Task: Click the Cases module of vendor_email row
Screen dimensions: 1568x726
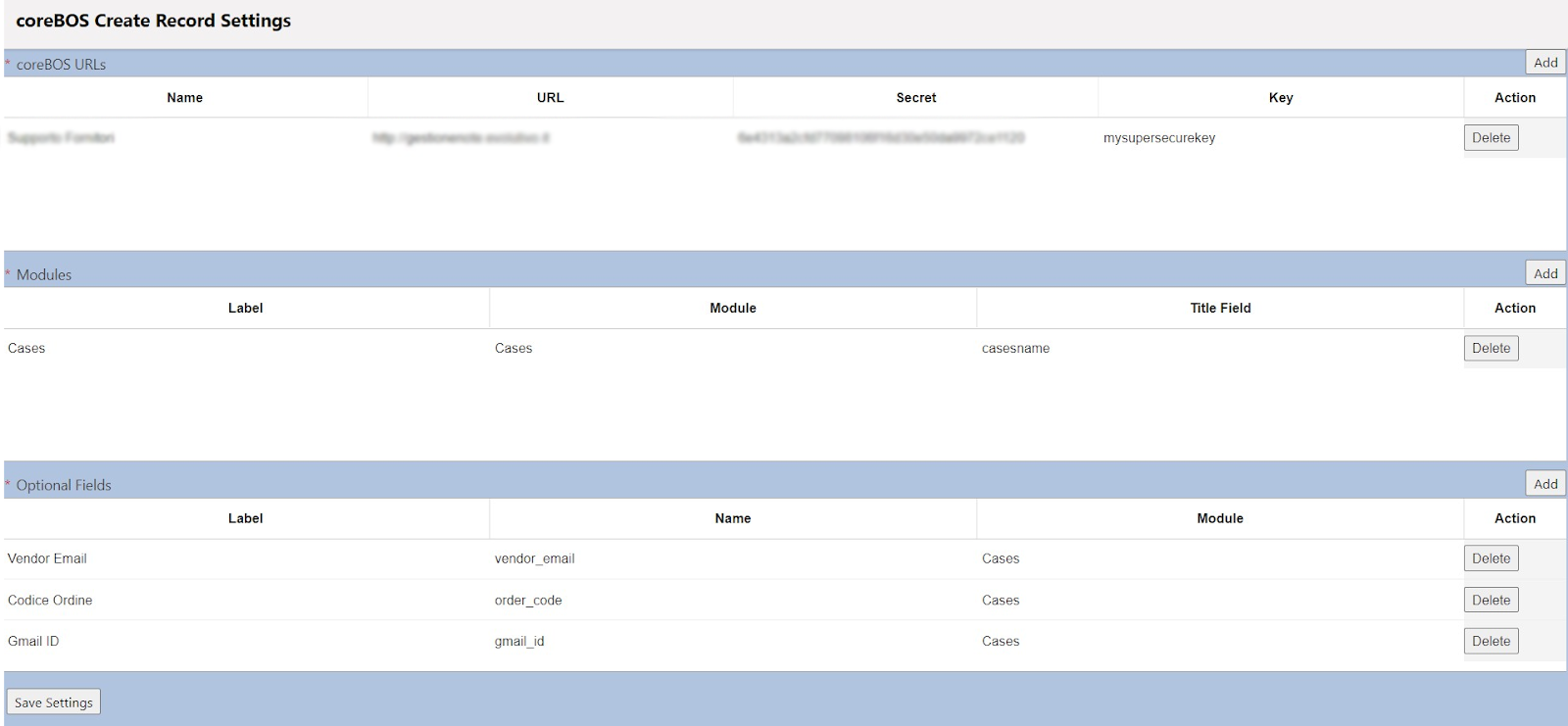Action: [x=1001, y=558]
